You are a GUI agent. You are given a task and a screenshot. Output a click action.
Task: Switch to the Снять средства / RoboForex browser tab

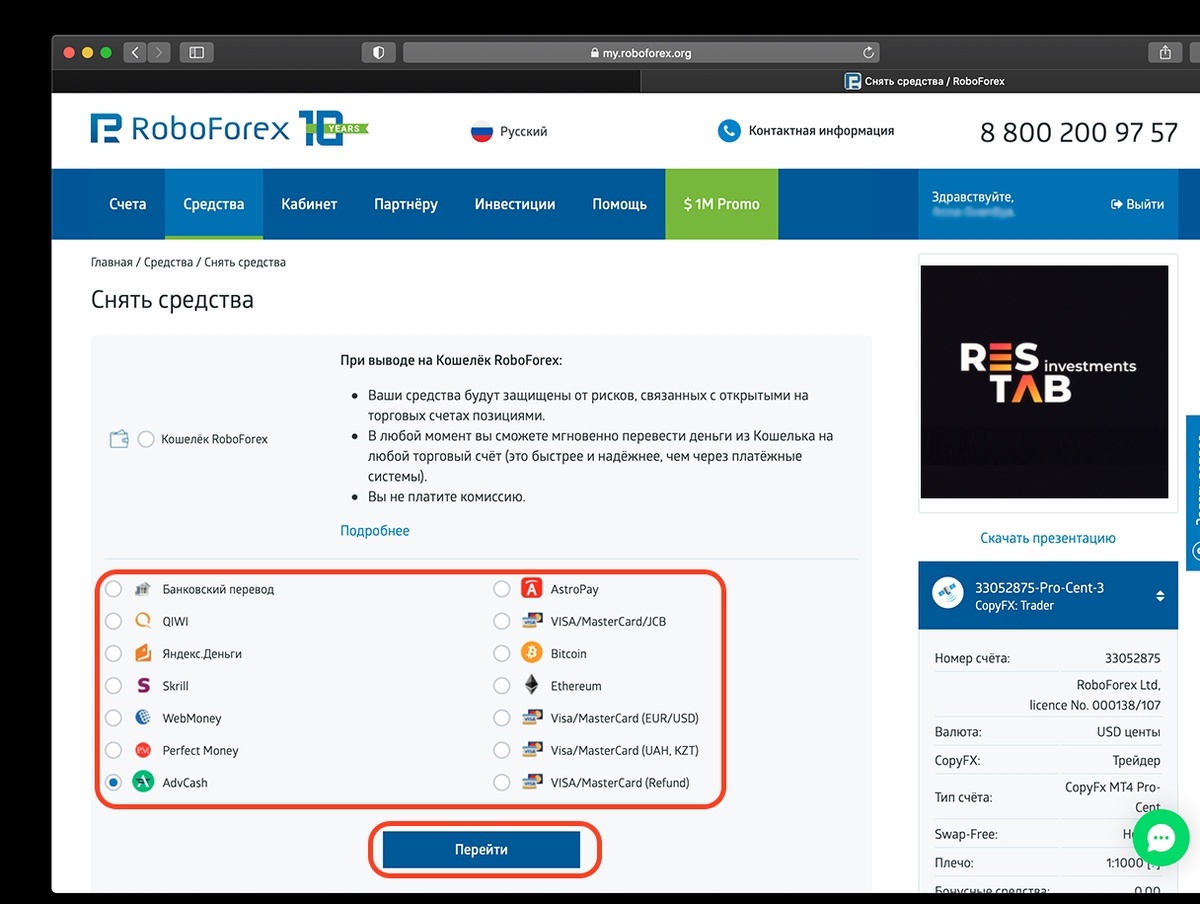coord(924,81)
